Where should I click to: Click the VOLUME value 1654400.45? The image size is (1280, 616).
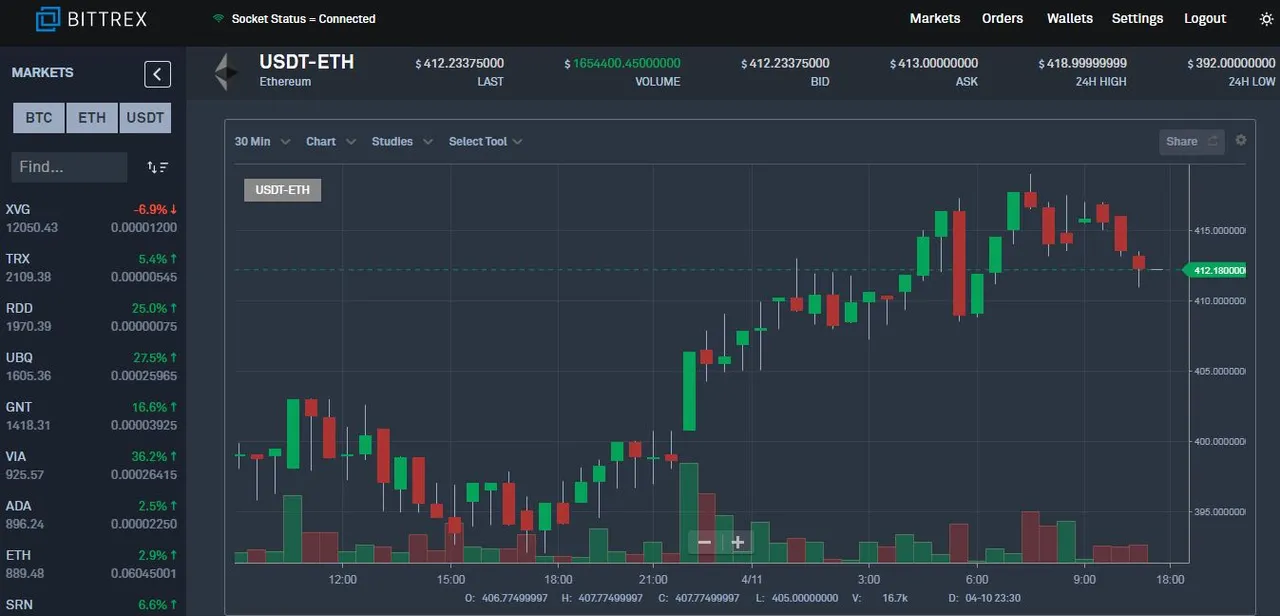pyautogui.click(x=622, y=63)
